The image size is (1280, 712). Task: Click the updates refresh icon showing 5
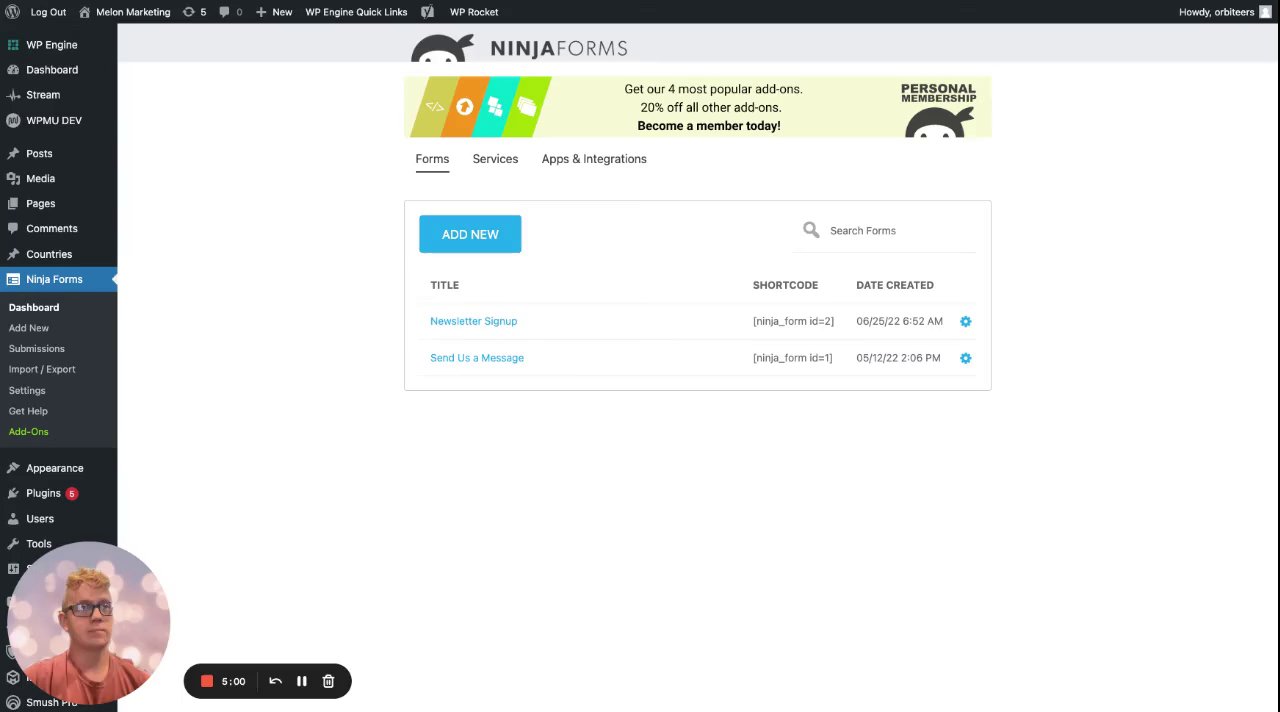click(188, 12)
